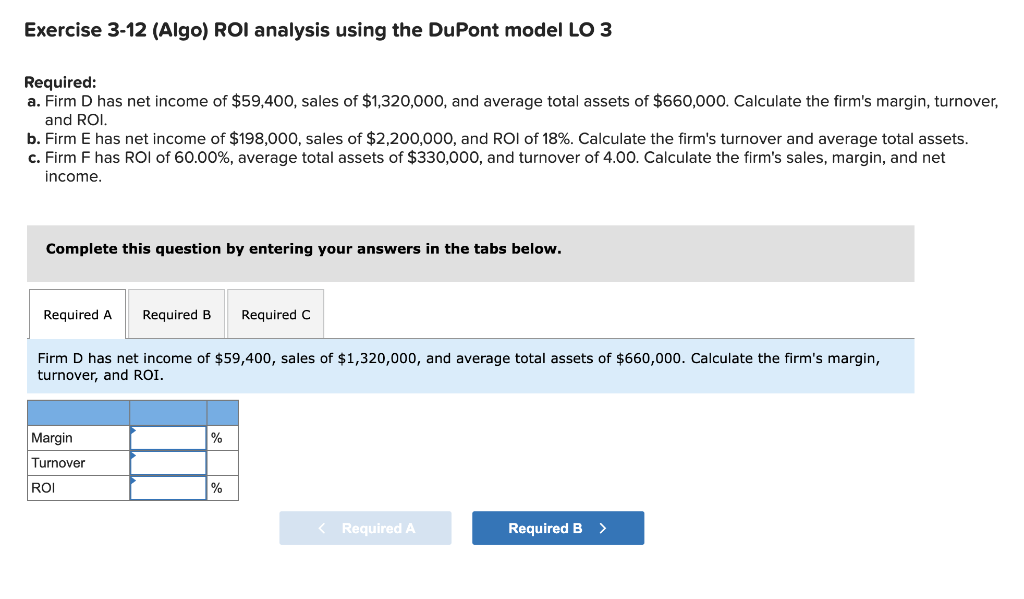The image size is (1024, 599).
Task: Switch to the Required B tab
Action: coord(176,313)
